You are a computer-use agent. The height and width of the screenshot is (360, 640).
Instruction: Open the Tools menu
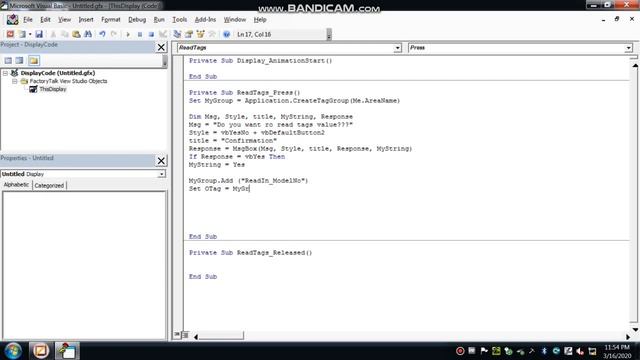(180, 20)
